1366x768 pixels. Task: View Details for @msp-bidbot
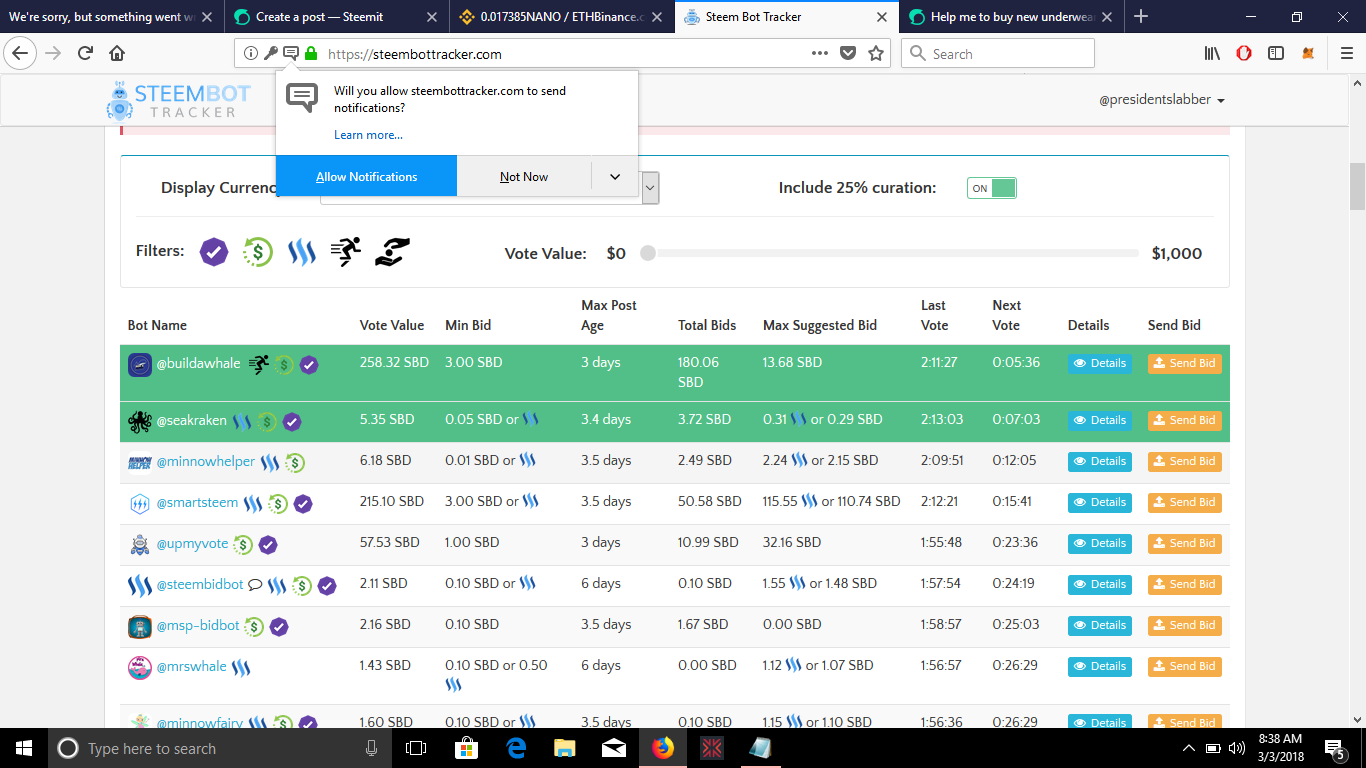1100,626
